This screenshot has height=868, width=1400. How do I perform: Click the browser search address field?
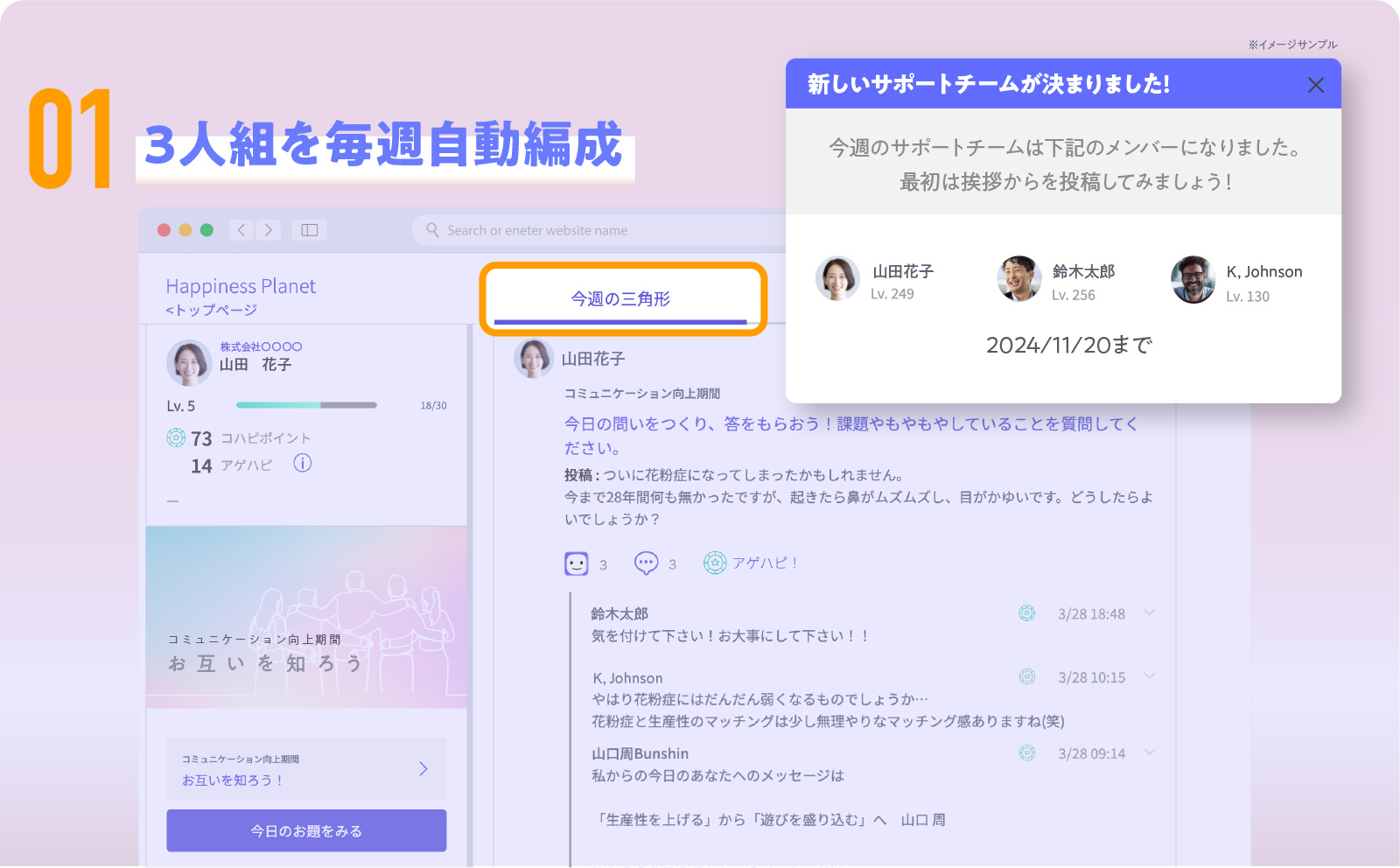tap(604, 230)
